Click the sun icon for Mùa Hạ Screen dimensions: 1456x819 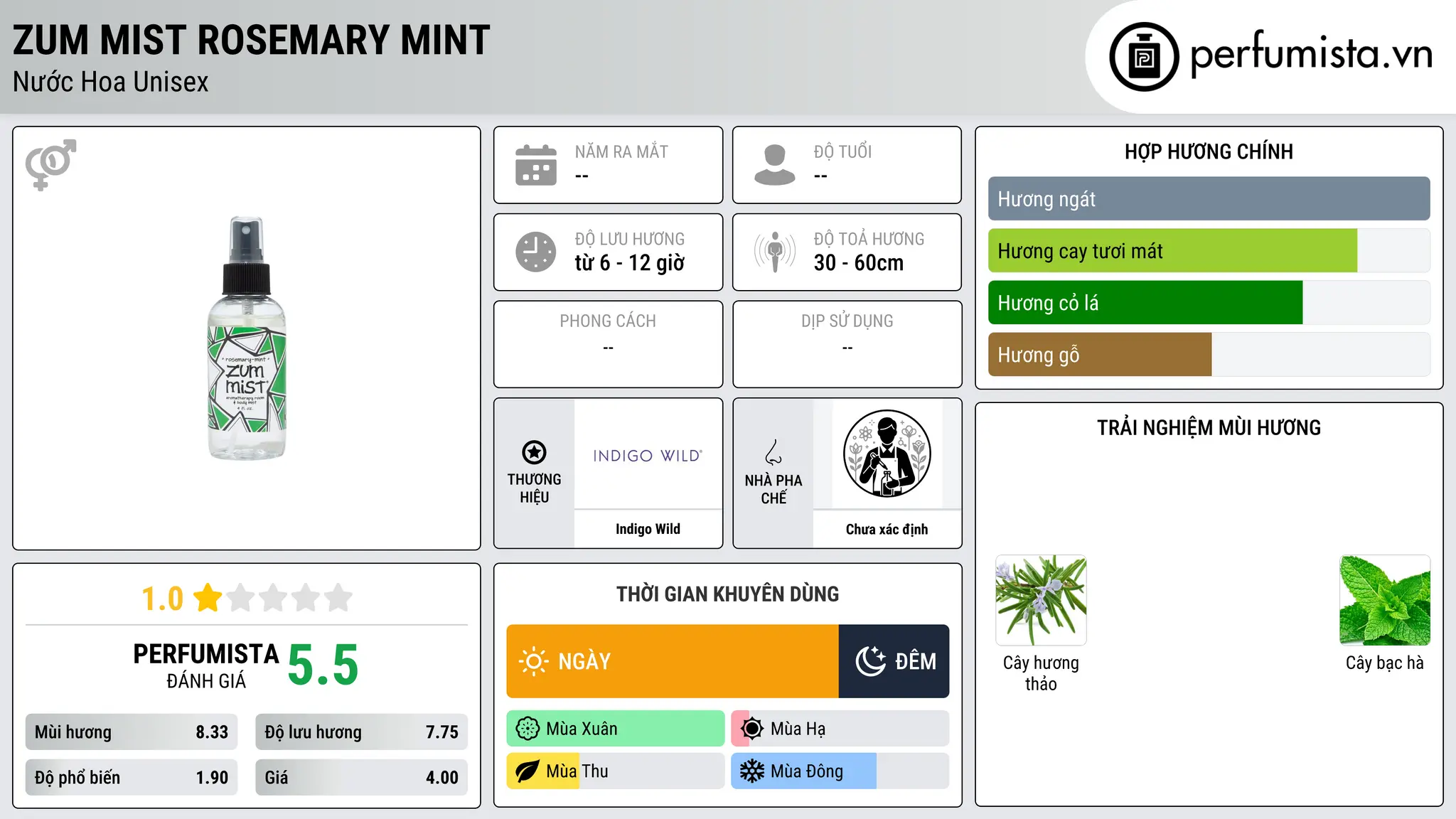pos(752,729)
